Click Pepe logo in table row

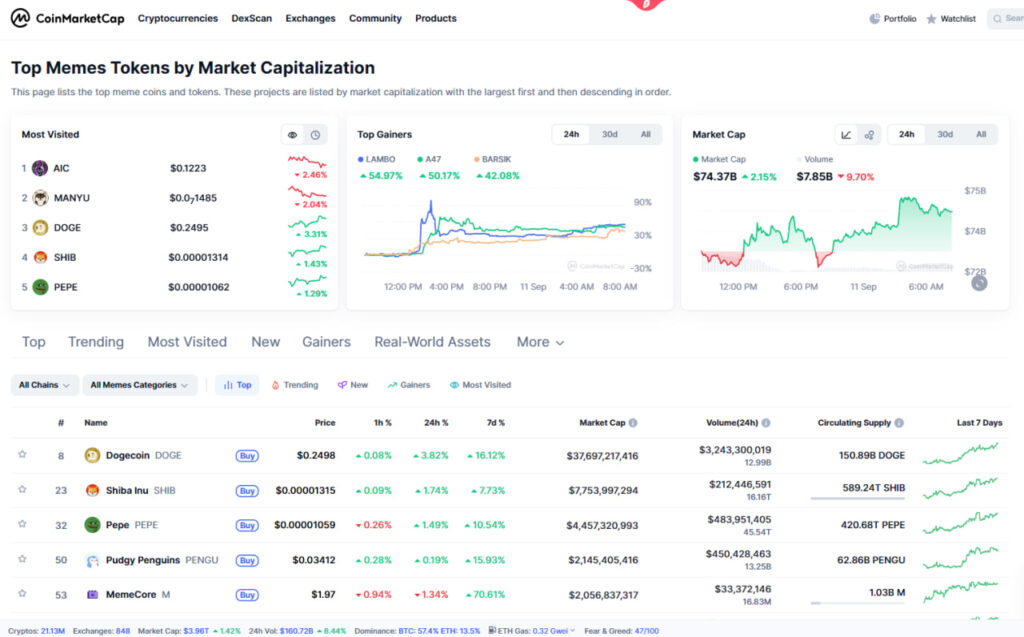pos(92,525)
